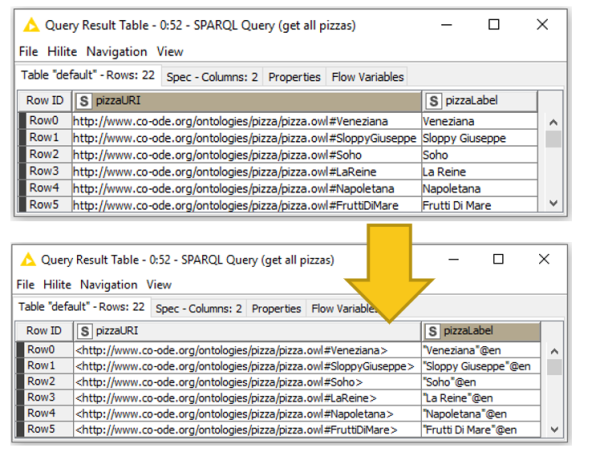The height and width of the screenshot is (456, 600).
Task: Click "Soho"@en cell in lower window
Action: coord(481,382)
